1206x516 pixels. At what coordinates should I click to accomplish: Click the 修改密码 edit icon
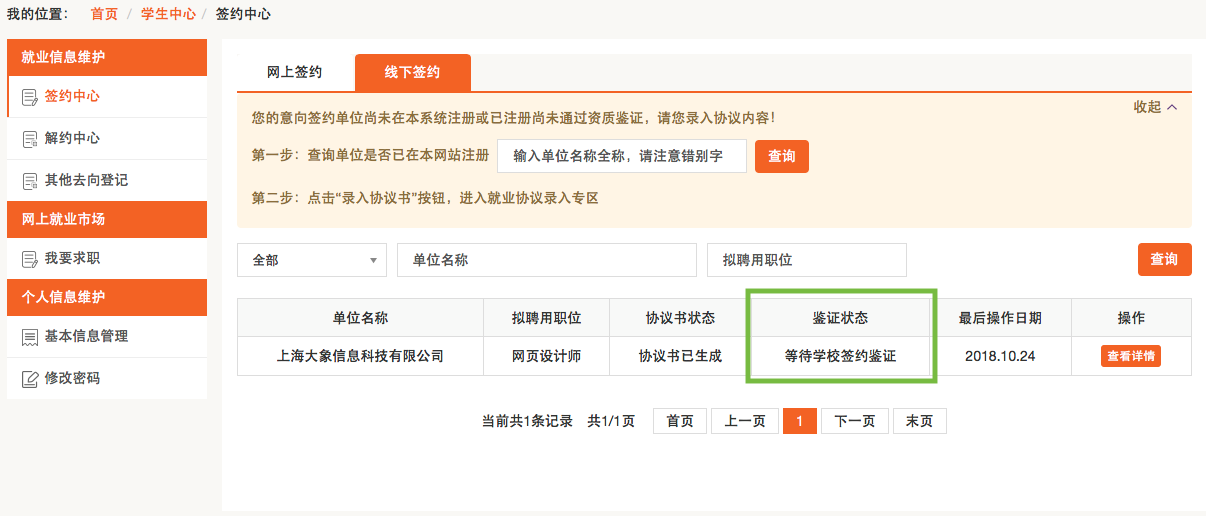coord(29,379)
